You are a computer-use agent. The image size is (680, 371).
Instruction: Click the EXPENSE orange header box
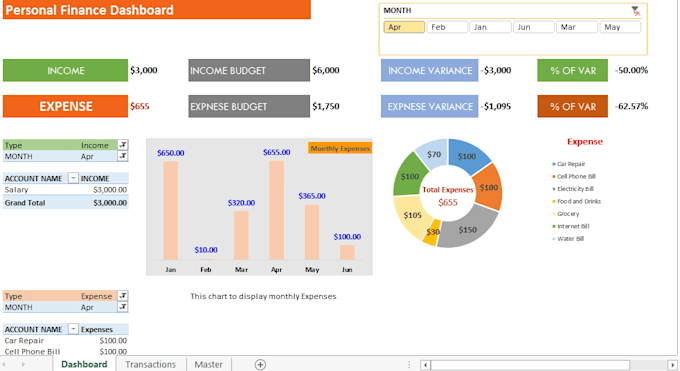tap(65, 106)
